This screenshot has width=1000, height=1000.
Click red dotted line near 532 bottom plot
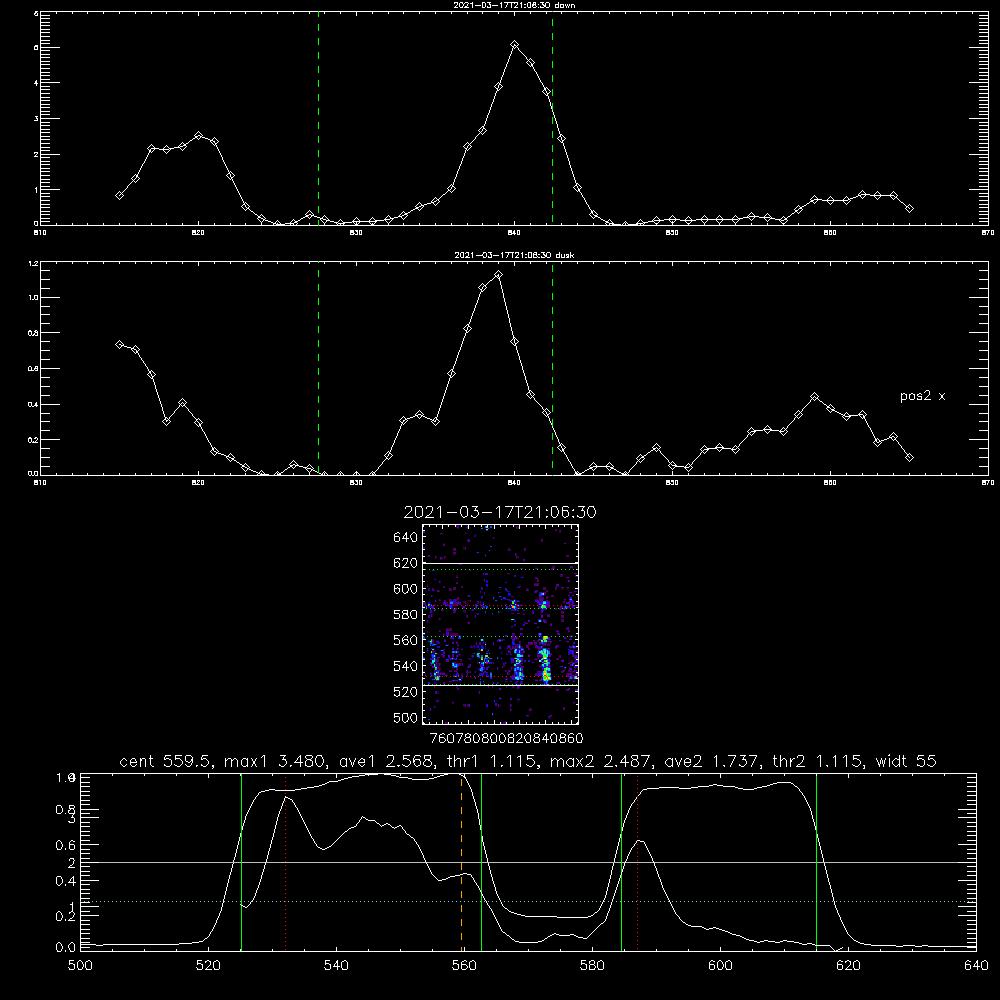(x=285, y=861)
